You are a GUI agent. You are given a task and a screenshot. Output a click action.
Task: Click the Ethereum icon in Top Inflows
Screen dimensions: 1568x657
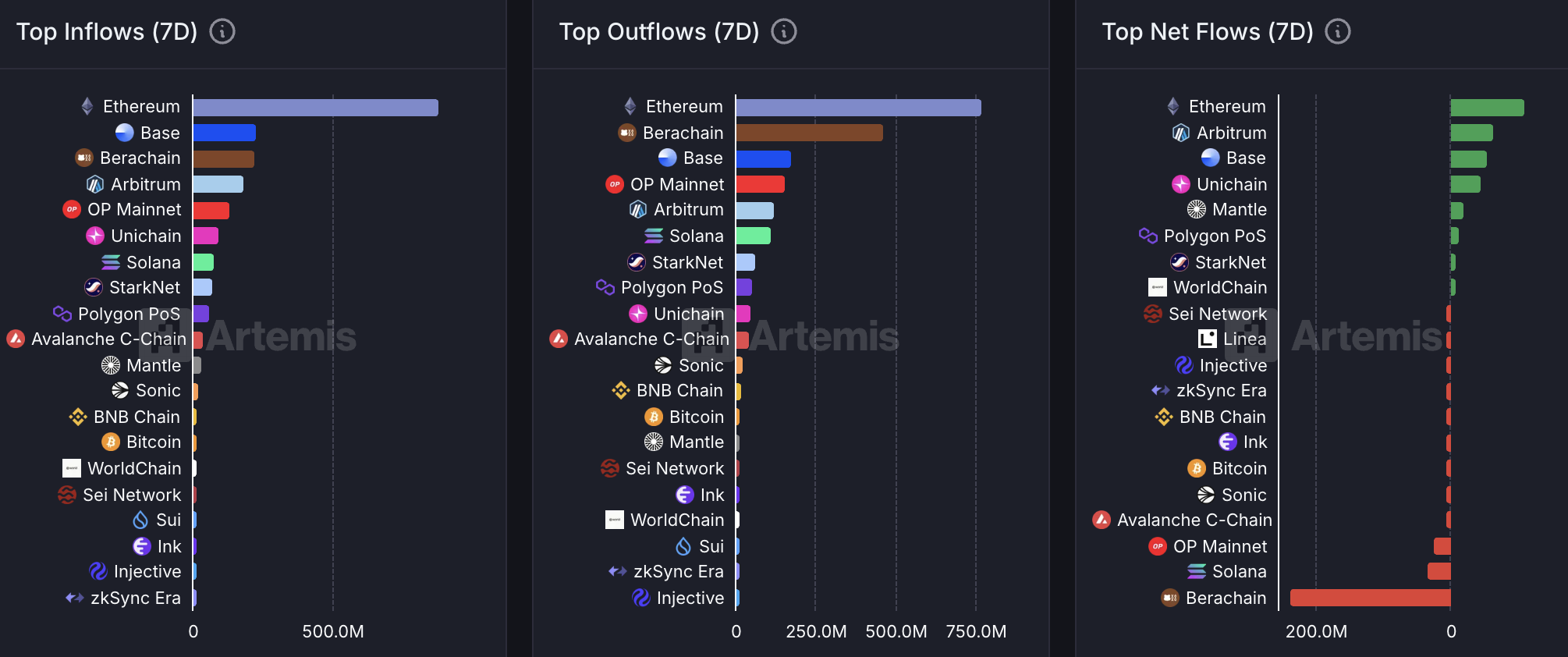(x=87, y=106)
